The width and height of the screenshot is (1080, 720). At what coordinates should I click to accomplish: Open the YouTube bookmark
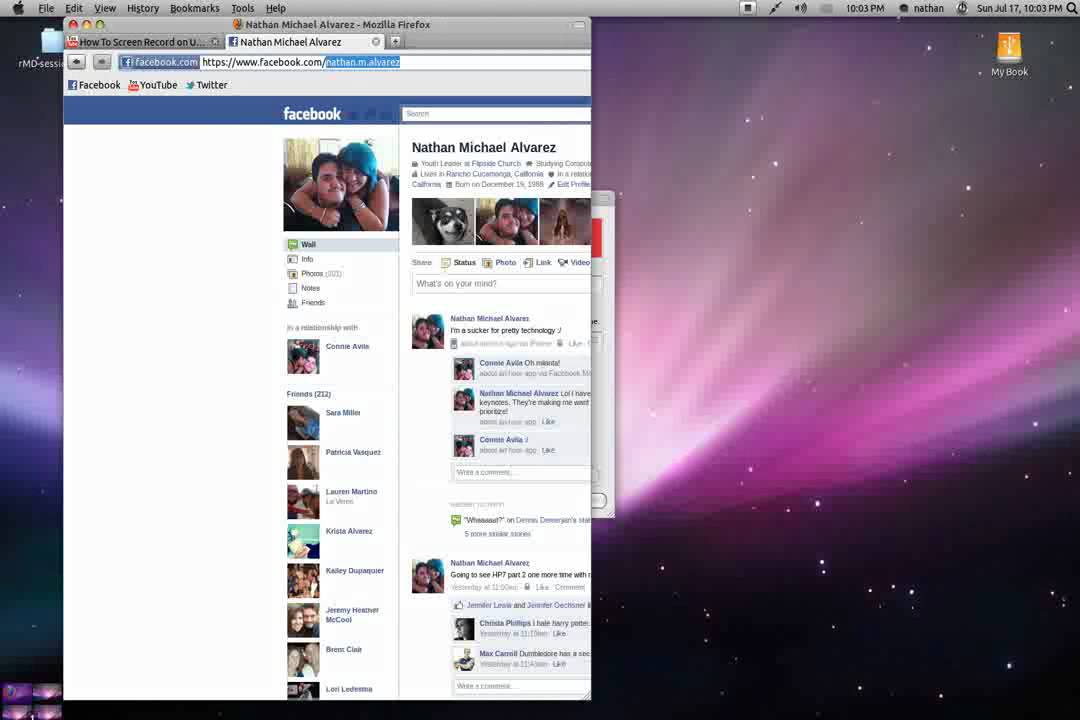153,85
